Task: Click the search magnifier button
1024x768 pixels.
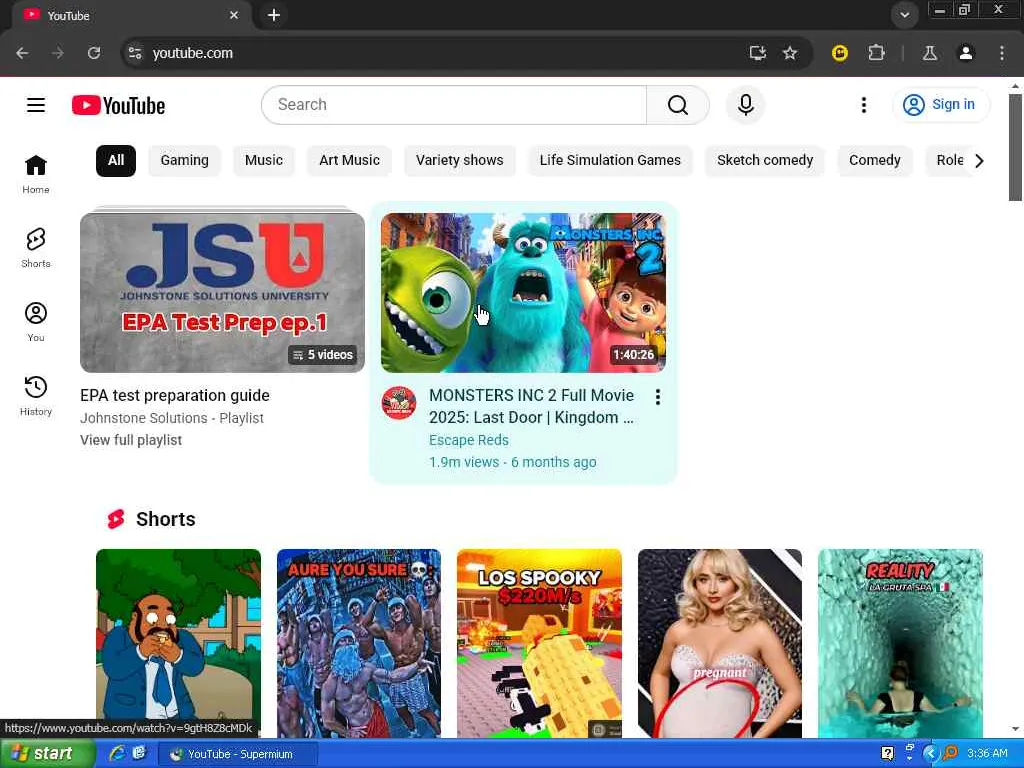Action: [677, 104]
